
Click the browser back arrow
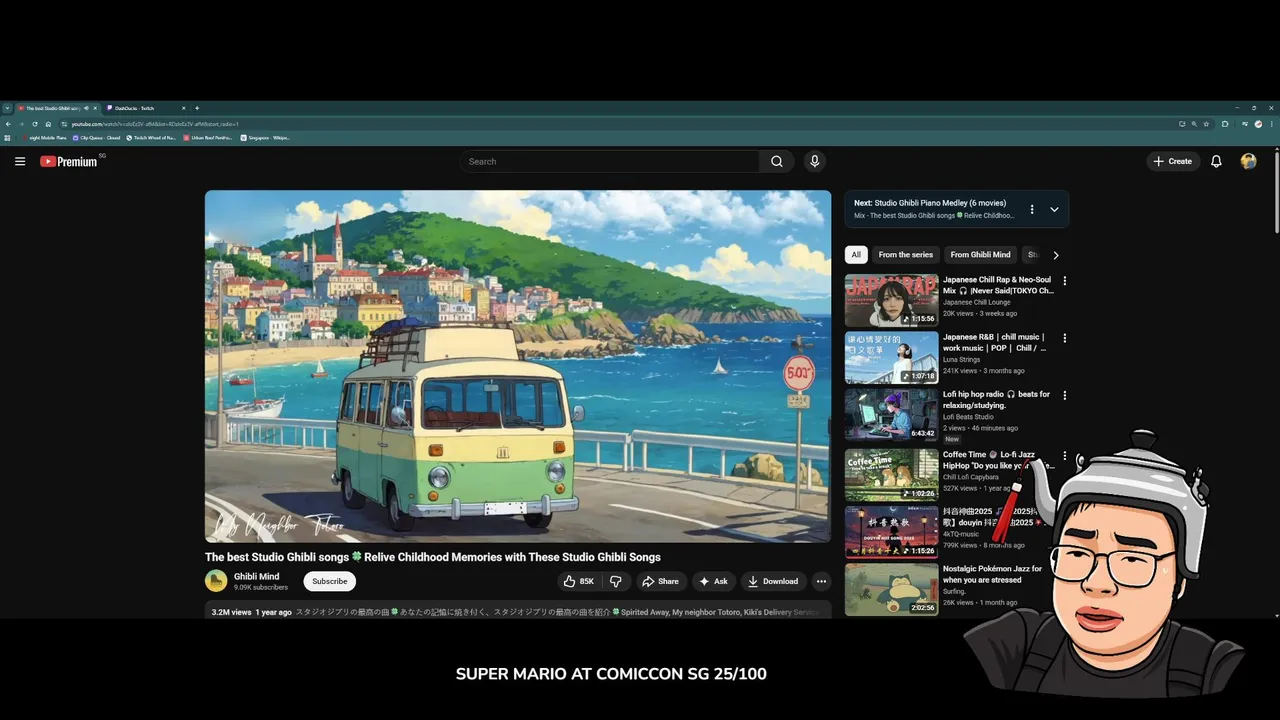(8, 124)
